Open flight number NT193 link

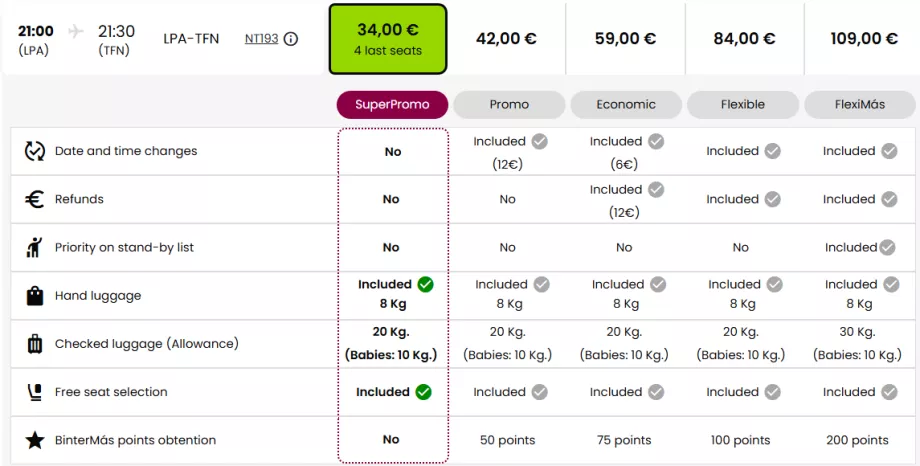[x=261, y=39]
